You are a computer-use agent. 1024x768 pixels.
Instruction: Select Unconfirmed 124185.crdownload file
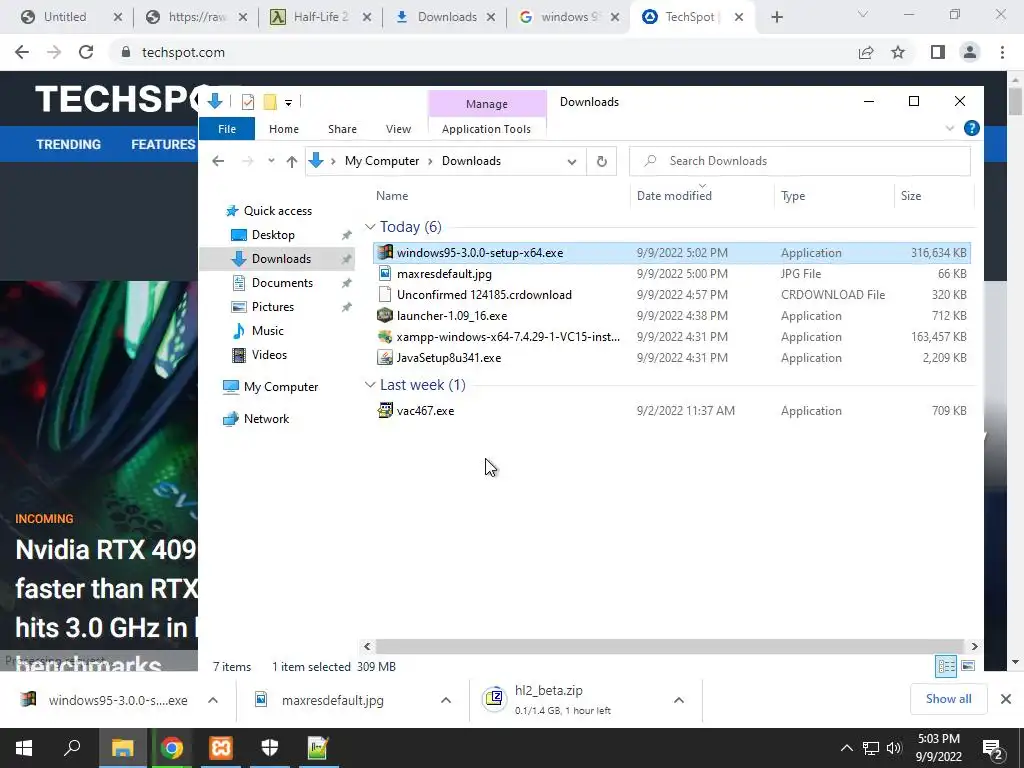click(484, 295)
